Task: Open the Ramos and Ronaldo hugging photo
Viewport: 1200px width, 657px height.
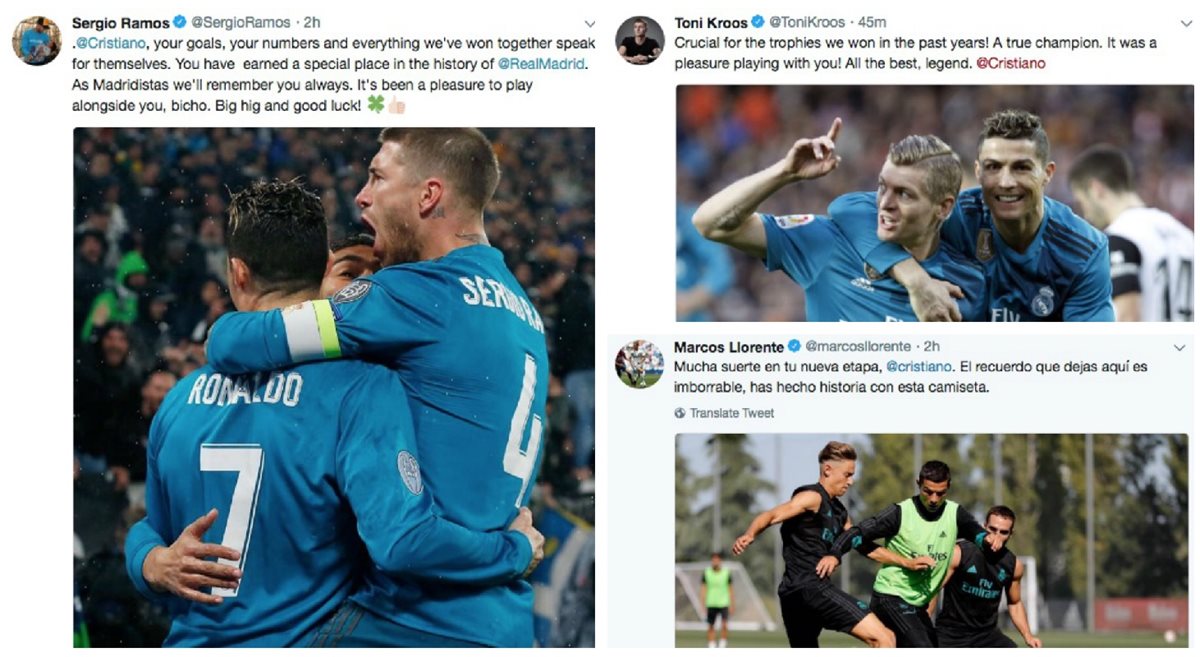Action: [334, 387]
